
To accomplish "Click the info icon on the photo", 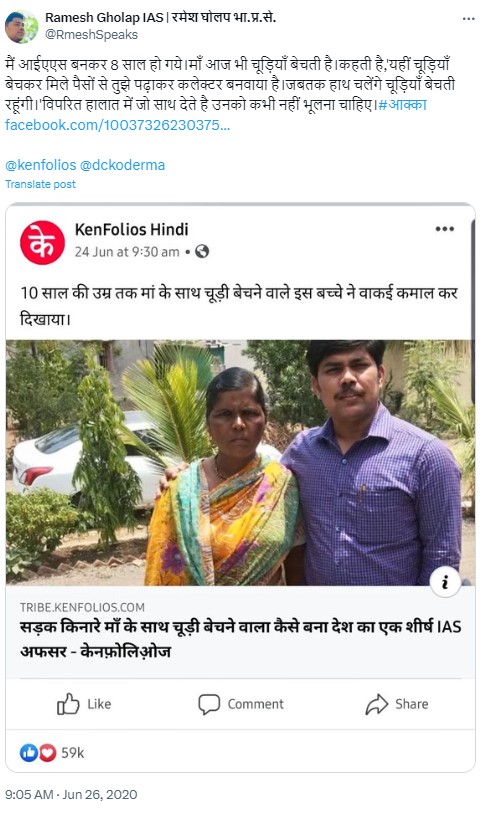I will click(445, 582).
